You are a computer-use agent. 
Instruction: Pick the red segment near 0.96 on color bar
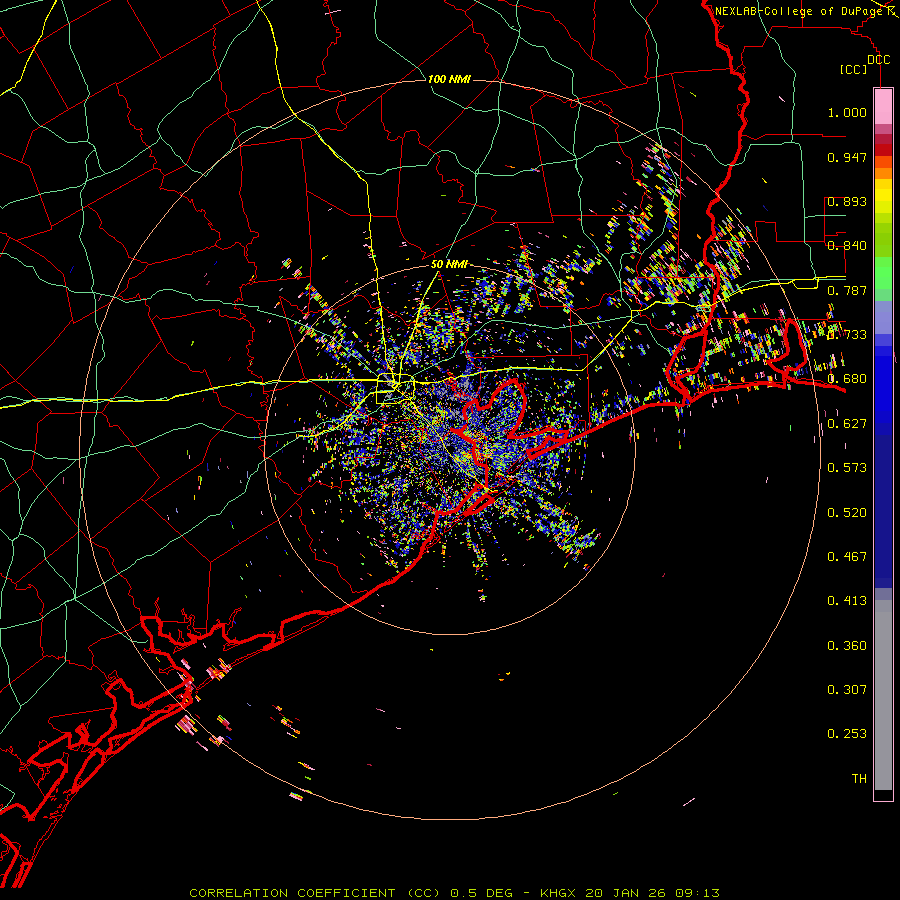883,150
